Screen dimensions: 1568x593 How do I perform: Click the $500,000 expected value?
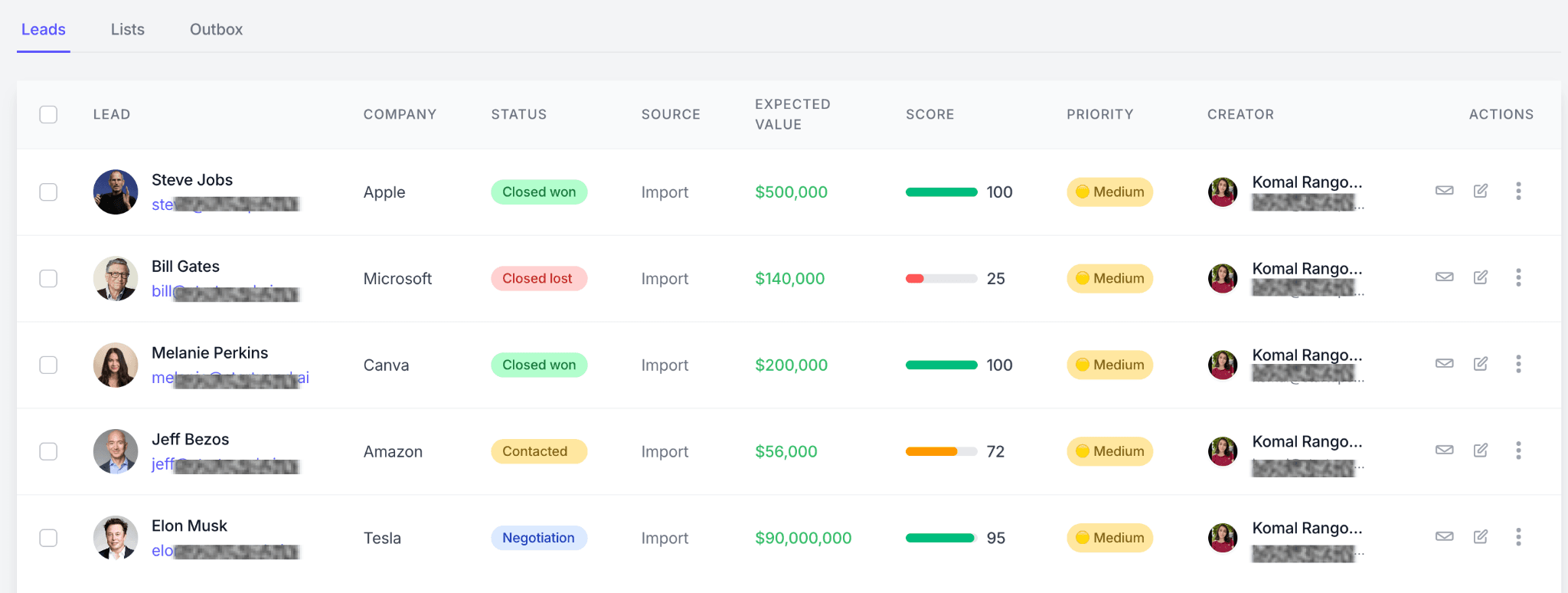[x=791, y=192]
